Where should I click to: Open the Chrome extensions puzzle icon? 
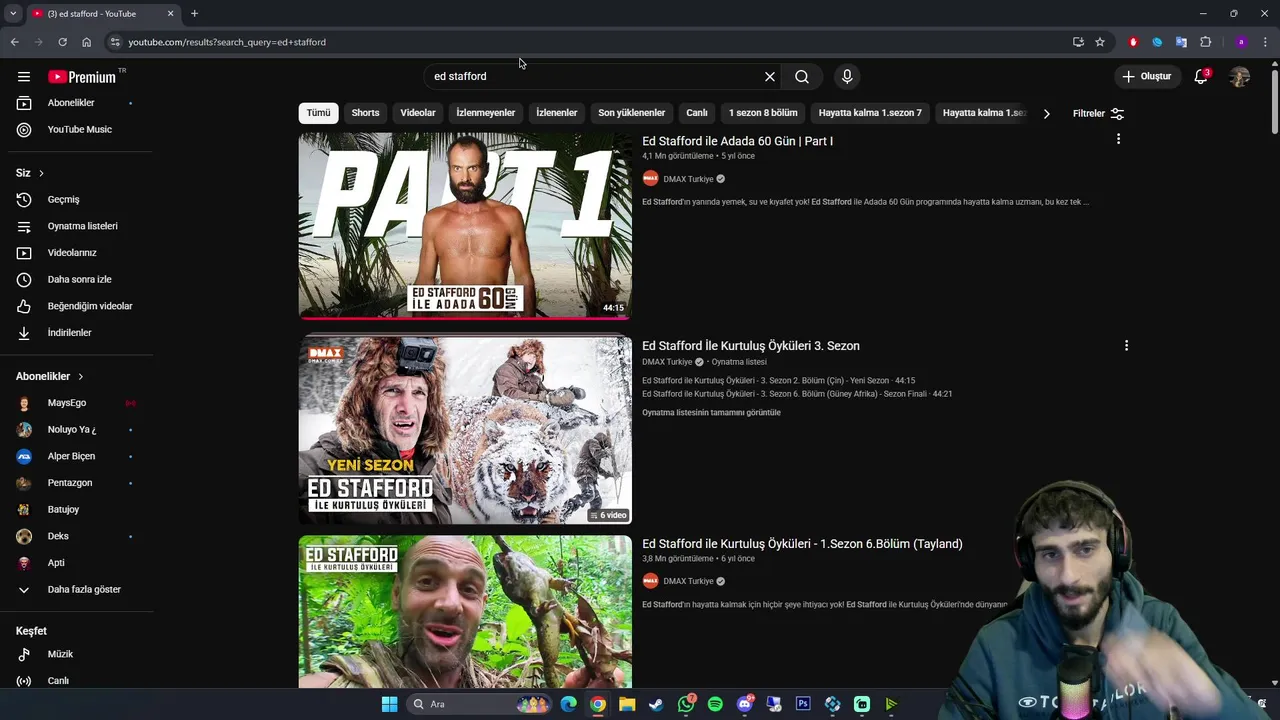click(x=1205, y=42)
